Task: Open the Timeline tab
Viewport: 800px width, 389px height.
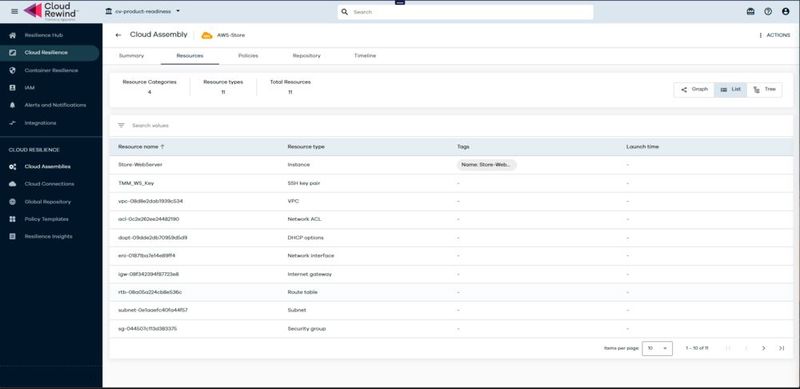Action: [x=365, y=56]
